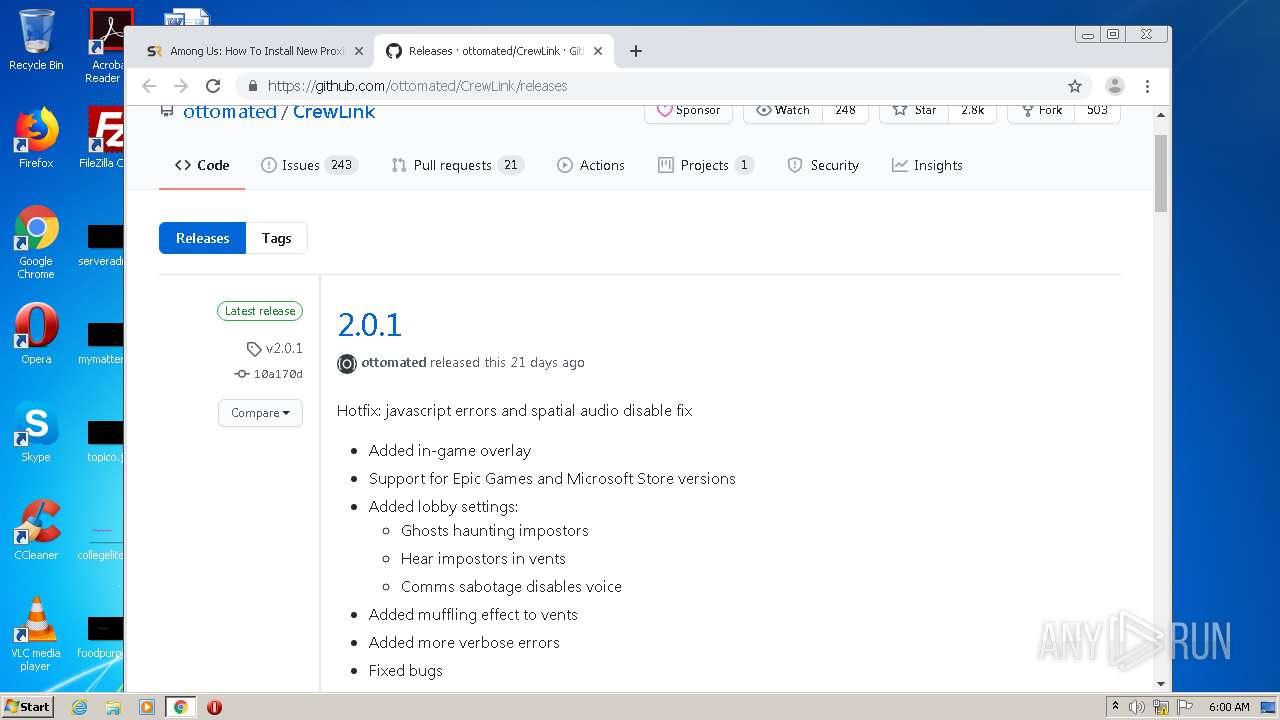View the 248 watchers count
Screen dimensions: 1280x720
[x=845, y=110]
